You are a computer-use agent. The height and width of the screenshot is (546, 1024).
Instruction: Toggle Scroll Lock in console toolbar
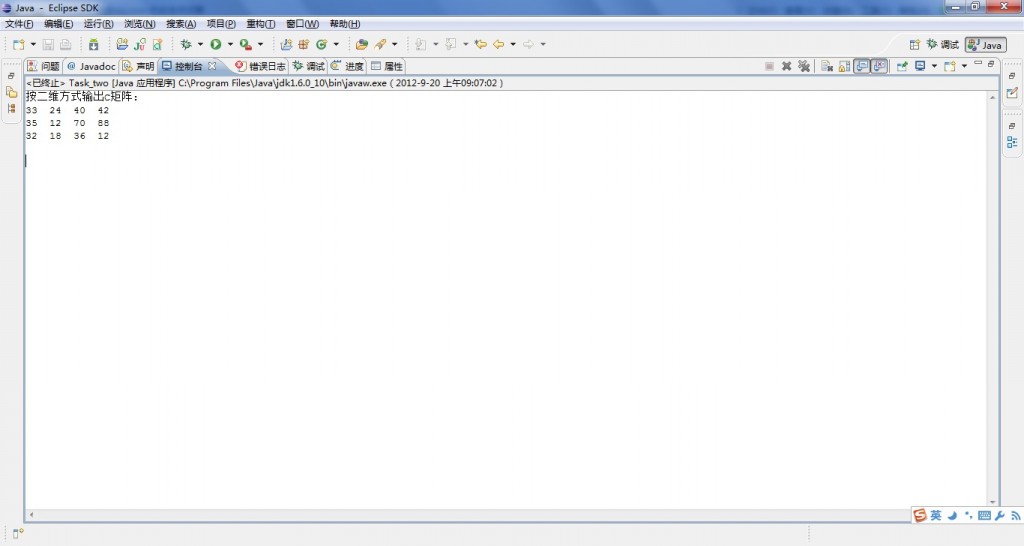pyautogui.click(x=844, y=66)
